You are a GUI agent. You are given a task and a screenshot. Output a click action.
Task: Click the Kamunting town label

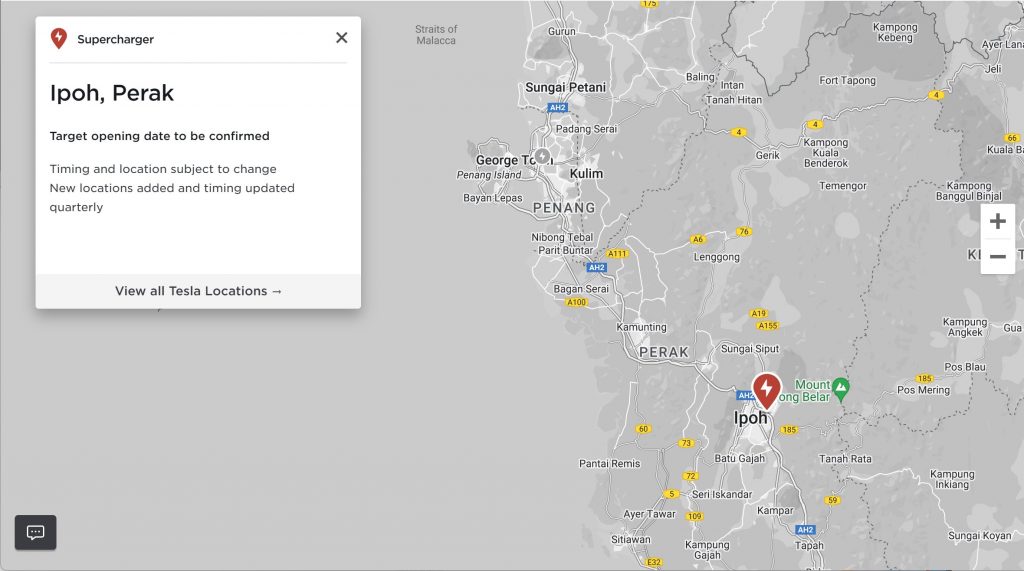click(x=641, y=327)
